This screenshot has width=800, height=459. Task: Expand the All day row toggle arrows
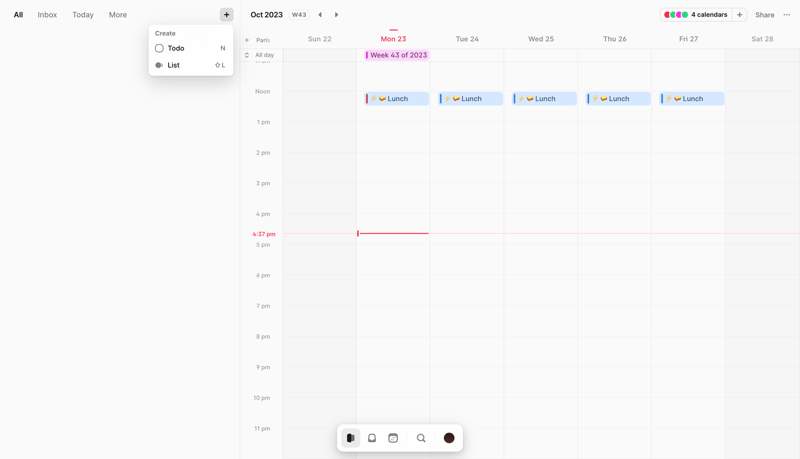247,55
